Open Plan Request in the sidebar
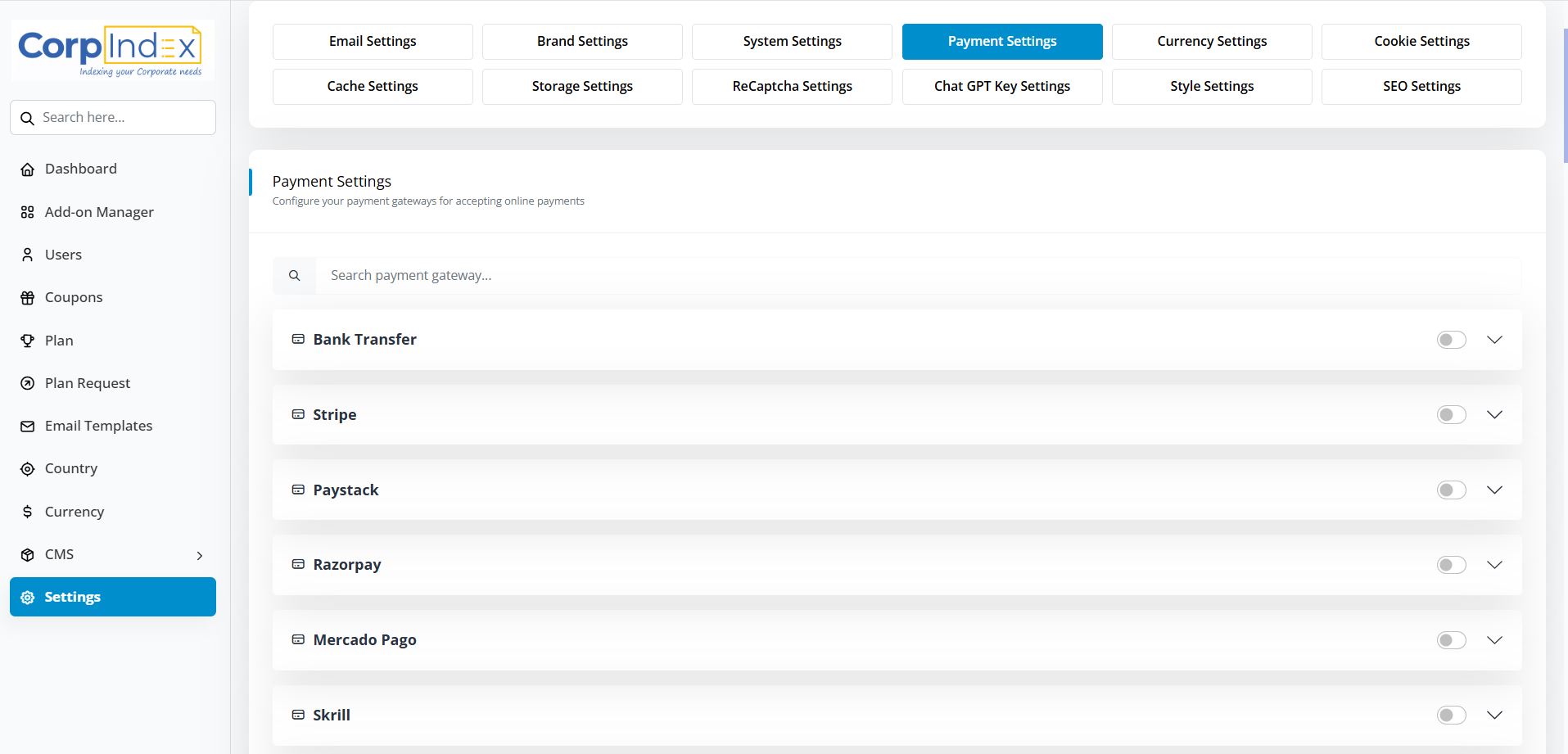1568x754 pixels. click(x=88, y=383)
